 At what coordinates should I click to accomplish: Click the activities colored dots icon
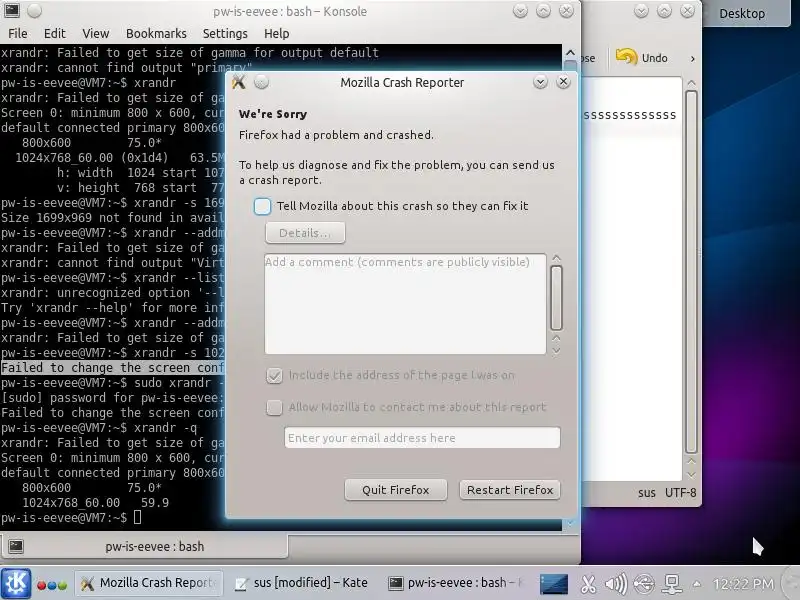[x=52, y=585]
